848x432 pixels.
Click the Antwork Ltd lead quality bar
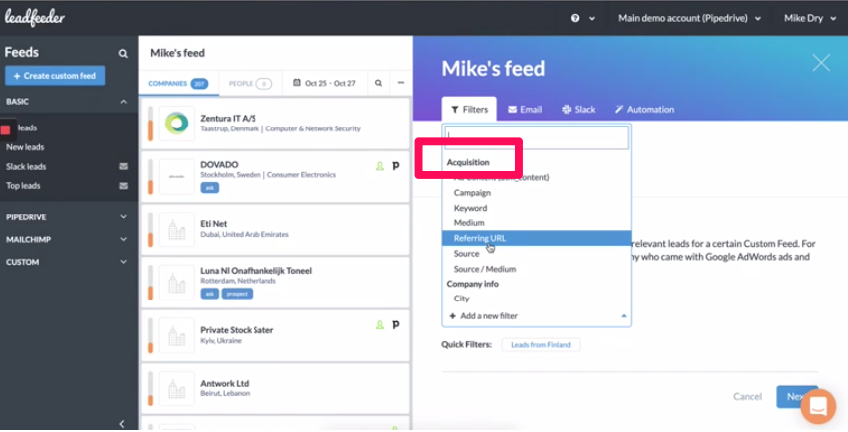pyautogui.click(x=150, y=388)
